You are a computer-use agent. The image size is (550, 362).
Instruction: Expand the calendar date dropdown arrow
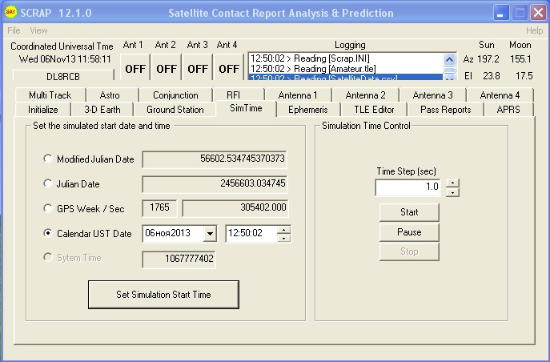210,234
